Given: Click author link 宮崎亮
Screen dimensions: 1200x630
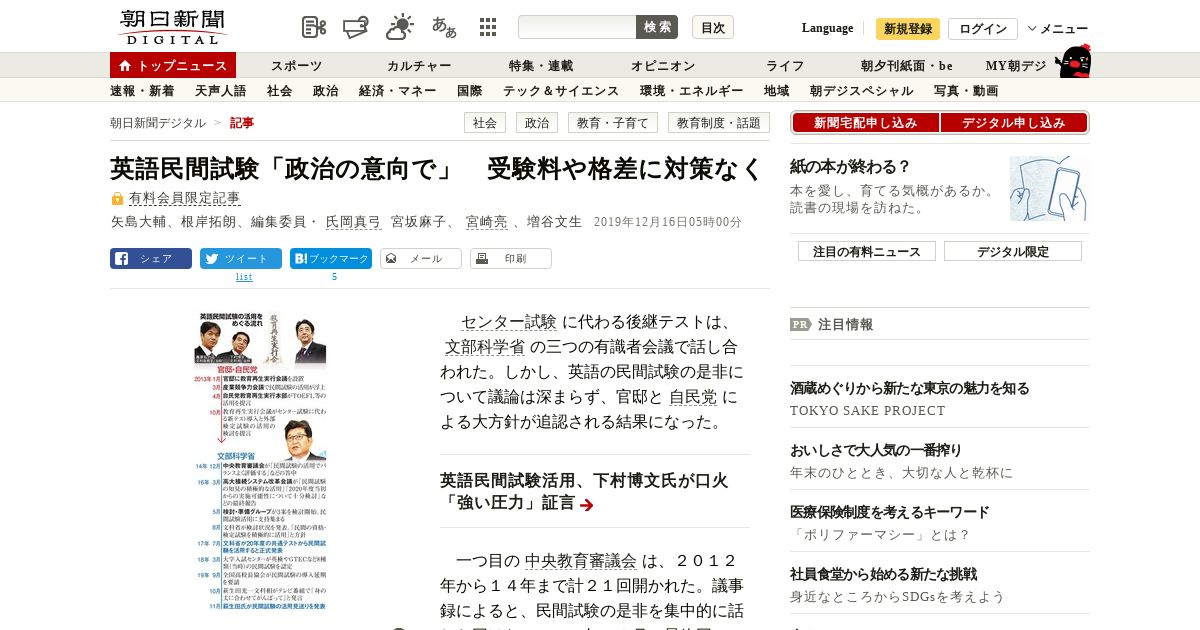Looking at the screenshot, I should [x=487, y=222].
